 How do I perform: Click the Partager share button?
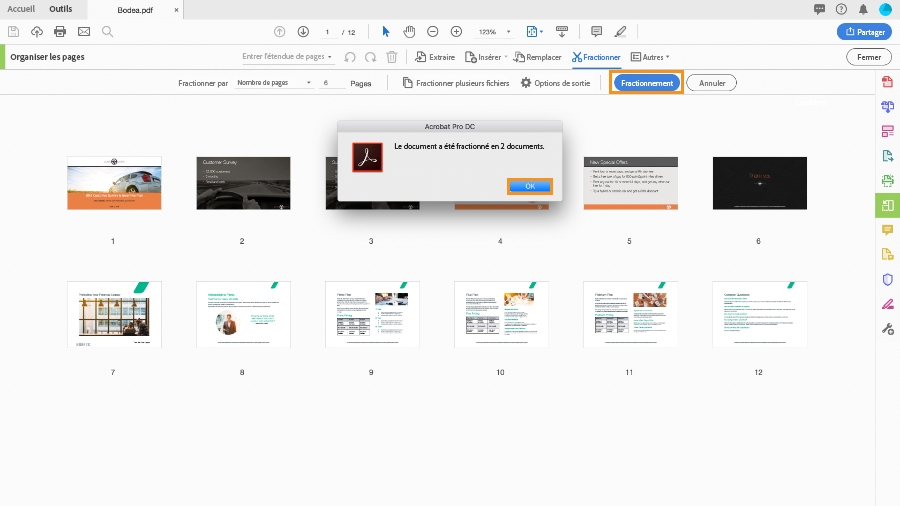[x=864, y=32]
